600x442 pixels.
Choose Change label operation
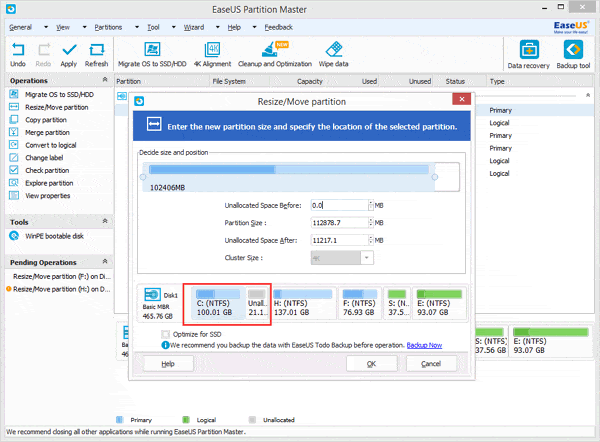point(44,158)
